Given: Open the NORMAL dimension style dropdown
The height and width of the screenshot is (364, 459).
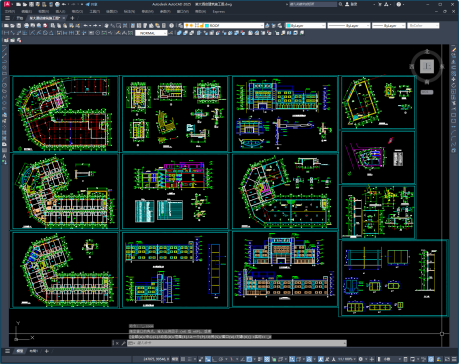Looking at the screenshot, I should [164, 33].
